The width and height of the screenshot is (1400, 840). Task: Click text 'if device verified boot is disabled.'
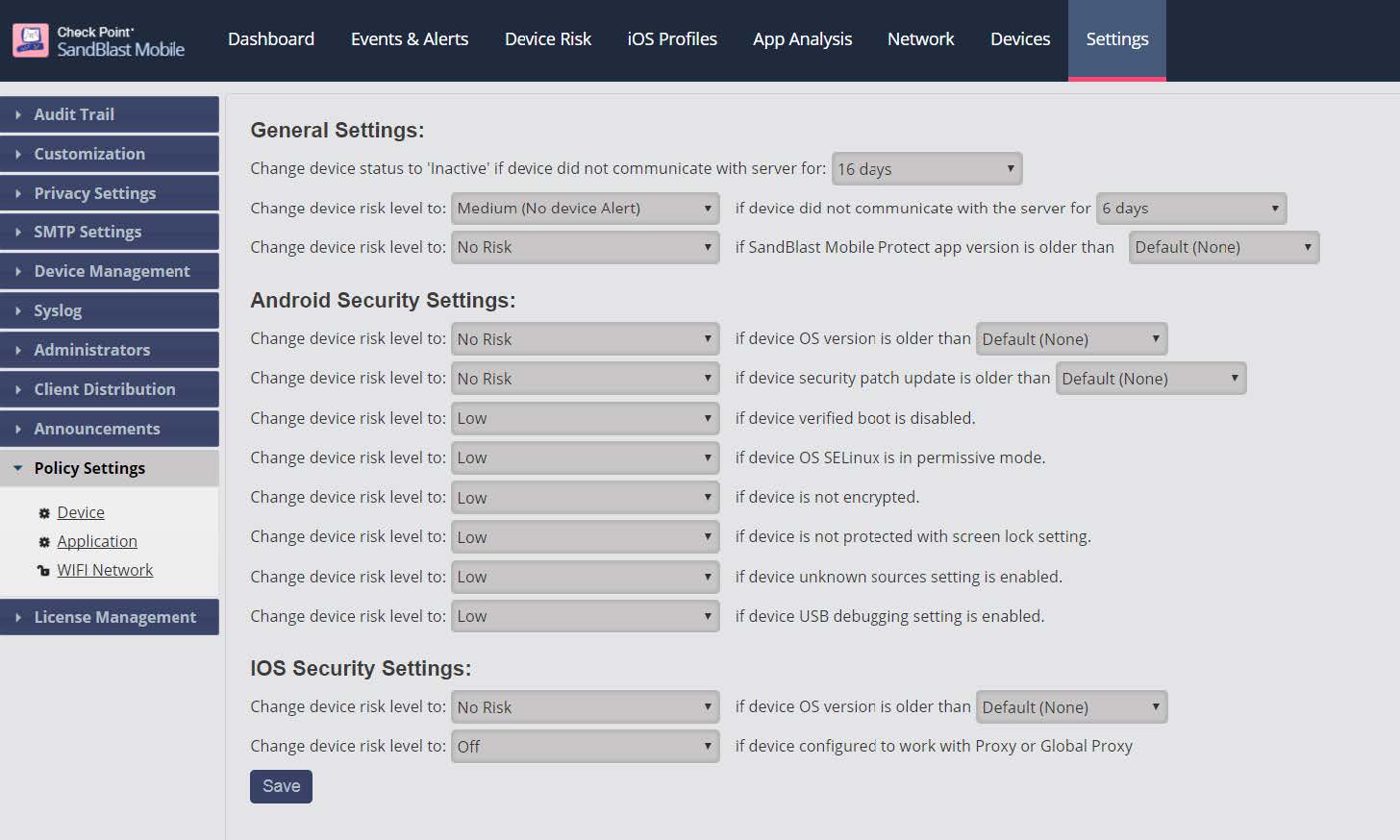855,418
